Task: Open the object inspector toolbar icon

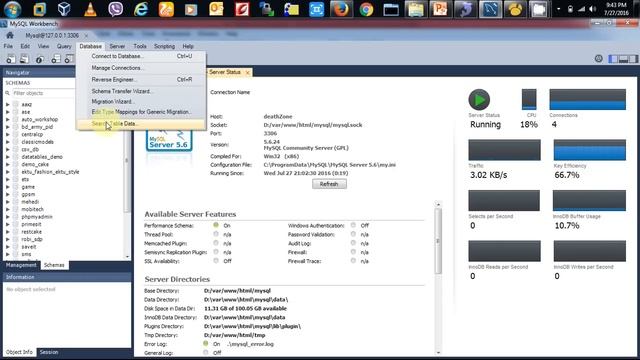Action: 40,60
